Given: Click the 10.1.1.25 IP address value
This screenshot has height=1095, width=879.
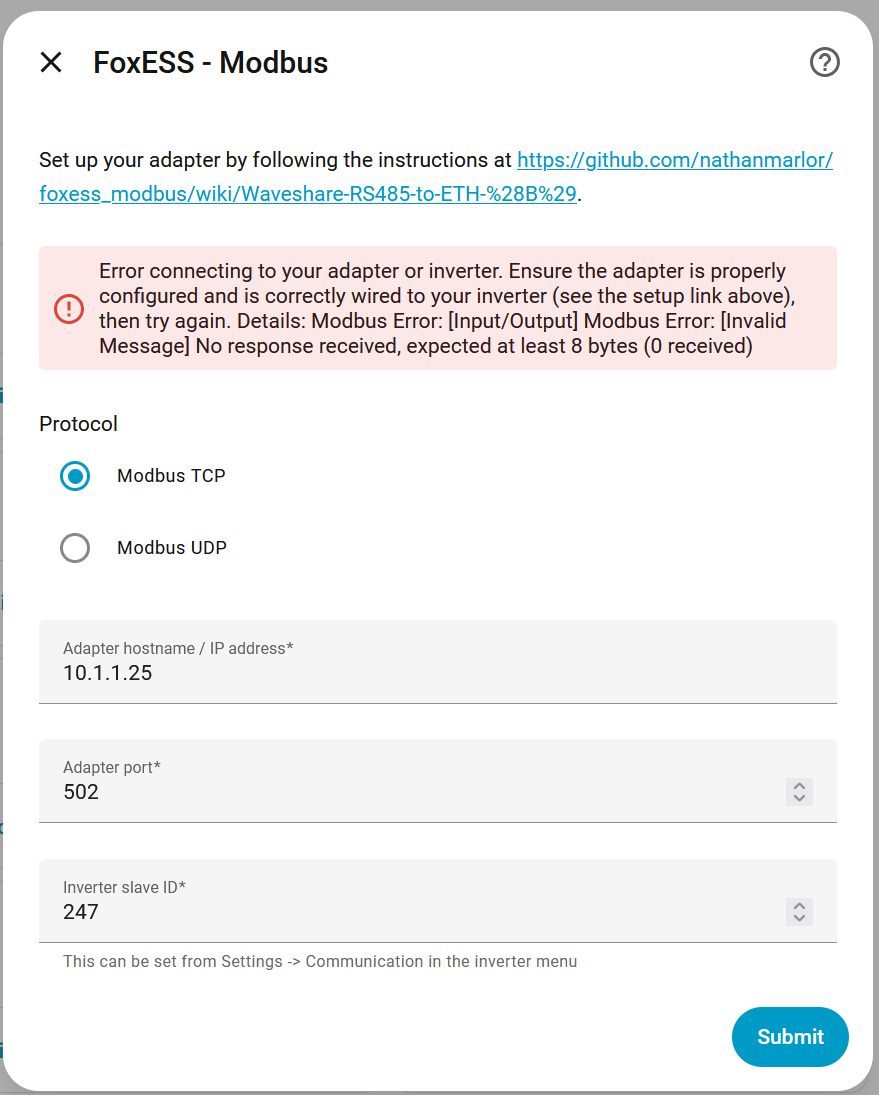Looking at the screenshot, I should (108, 673).
